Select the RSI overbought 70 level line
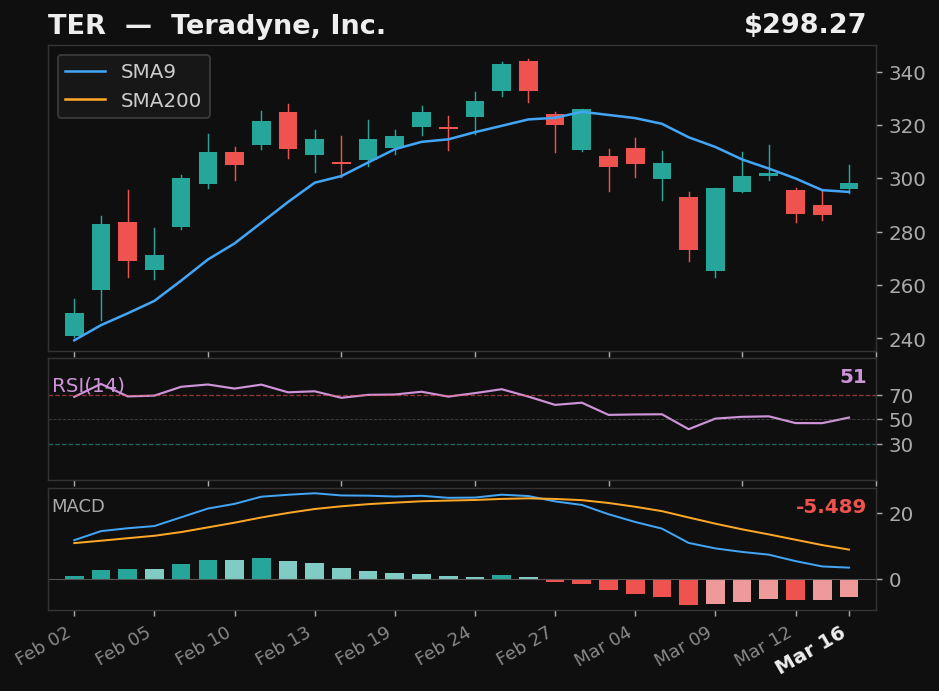This screenshot has height=691, width=939. [x=450, y=396]
